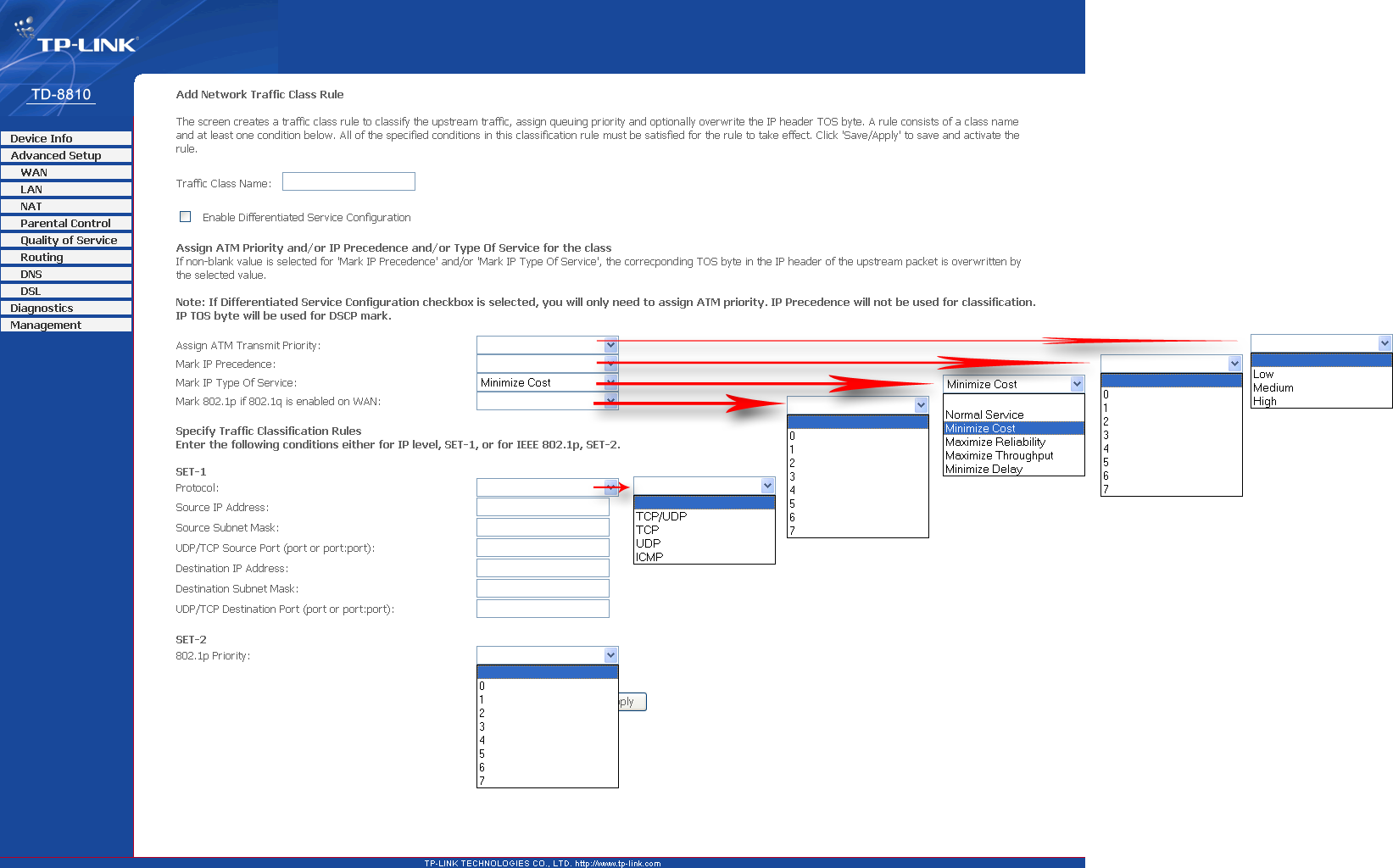The height and width of the screenshot is (868, 1393).
Task: Open the SET-1 Protocol dropdown
Action: point(547,487)
